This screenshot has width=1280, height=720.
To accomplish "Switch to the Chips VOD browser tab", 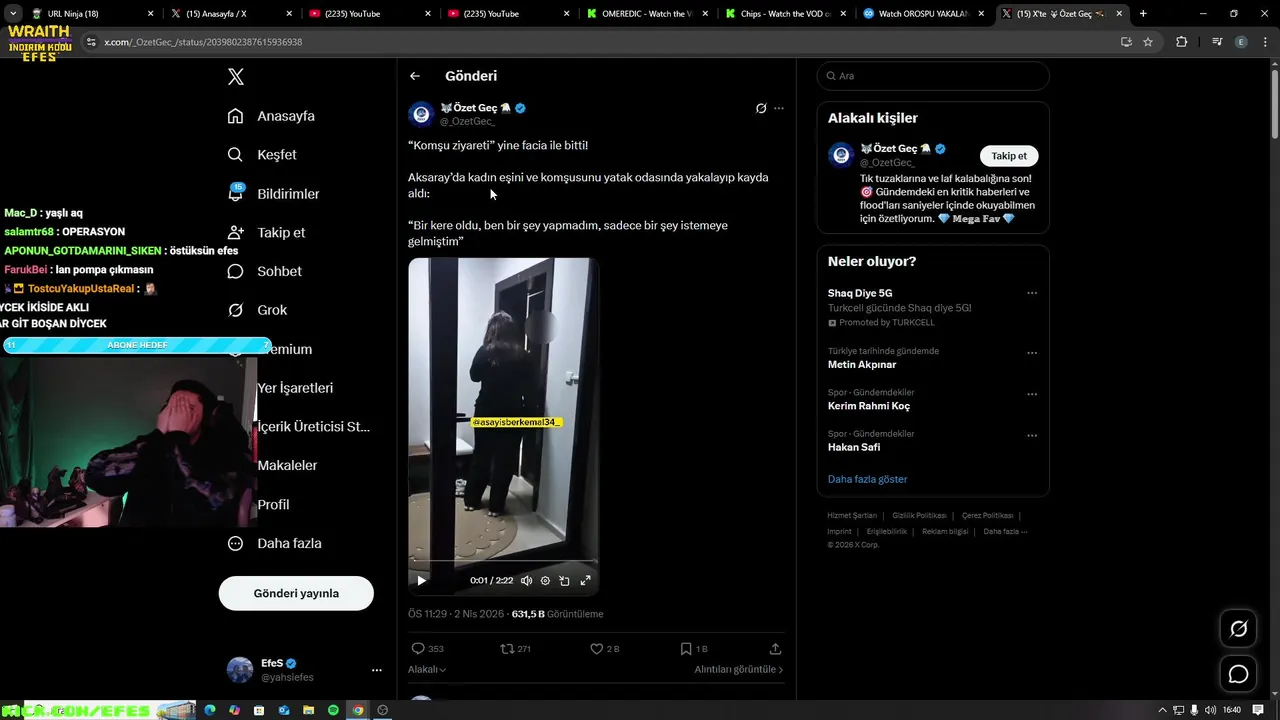I will click(x=787, y=14).
